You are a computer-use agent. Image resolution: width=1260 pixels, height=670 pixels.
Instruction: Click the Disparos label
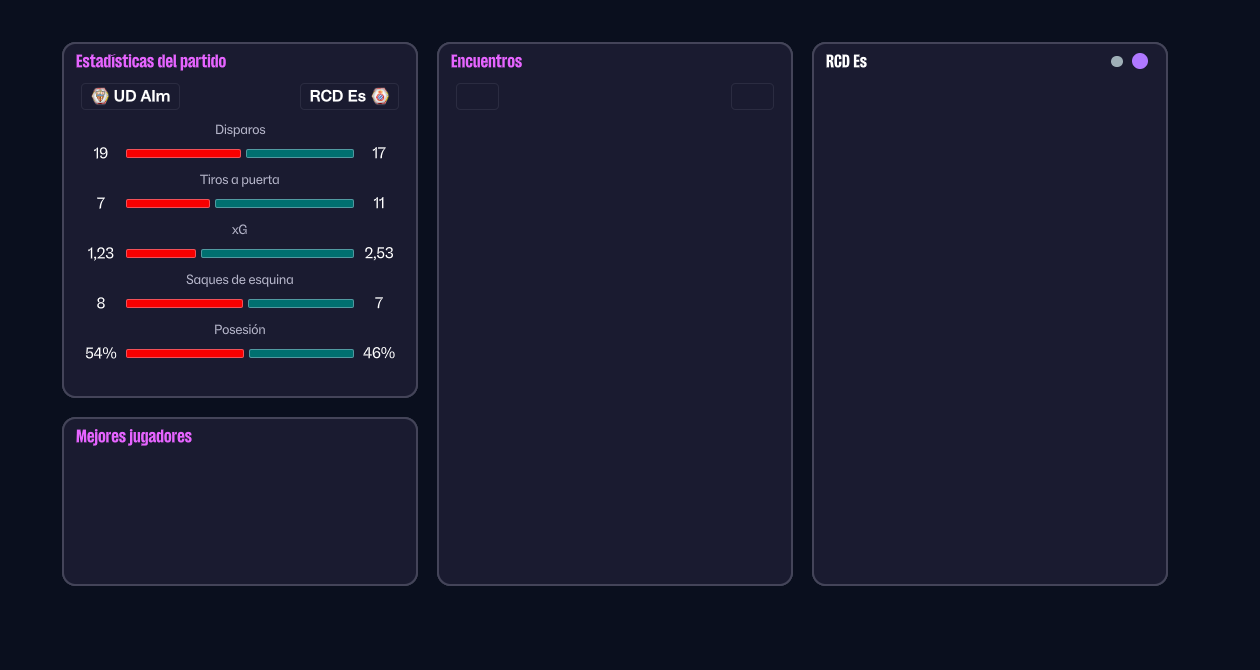tap(240, 130)
